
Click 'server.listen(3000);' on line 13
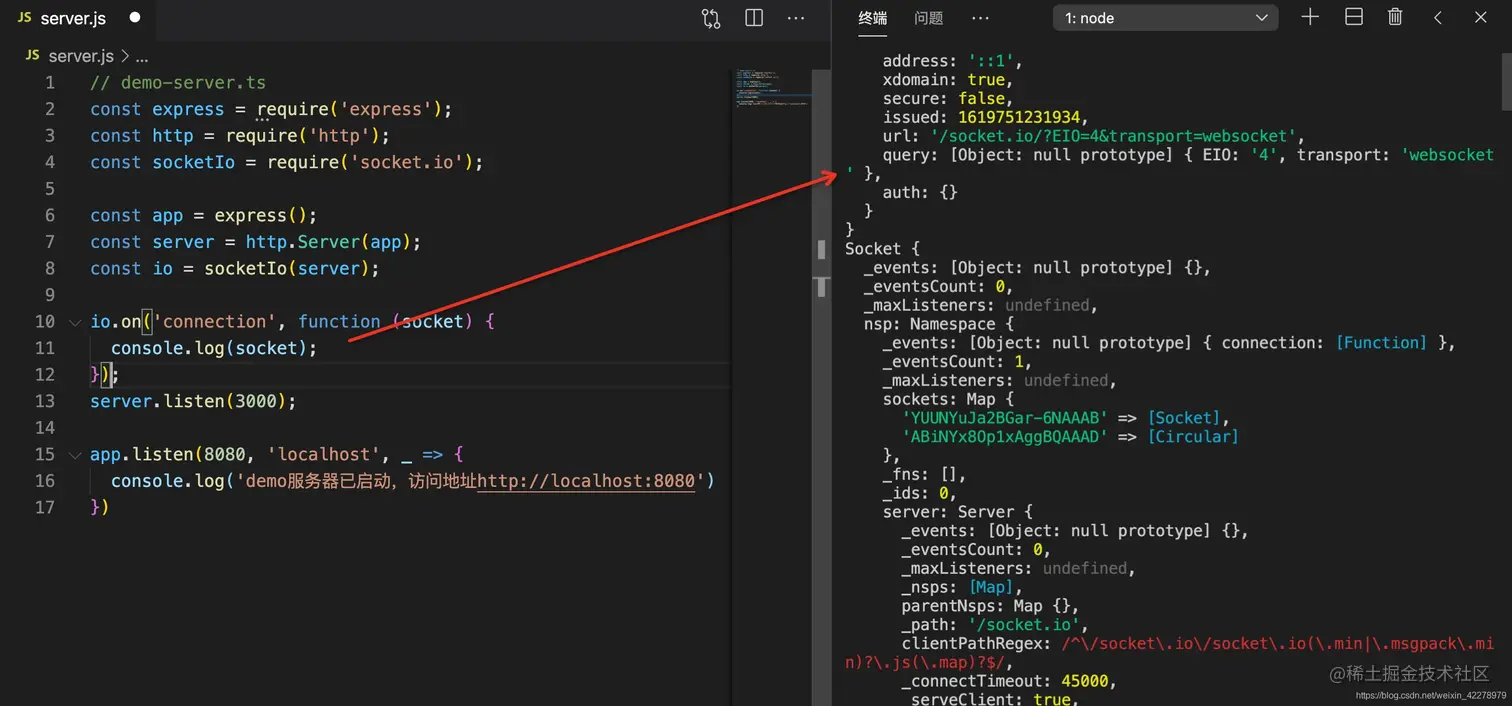193,401
